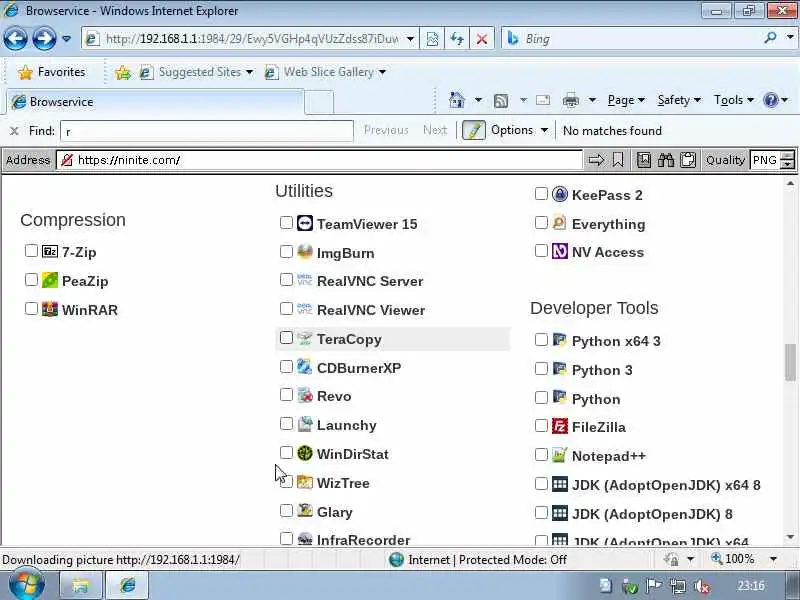
Task: Click the Find highlight pencil icon
Action: tap(473, 130)
